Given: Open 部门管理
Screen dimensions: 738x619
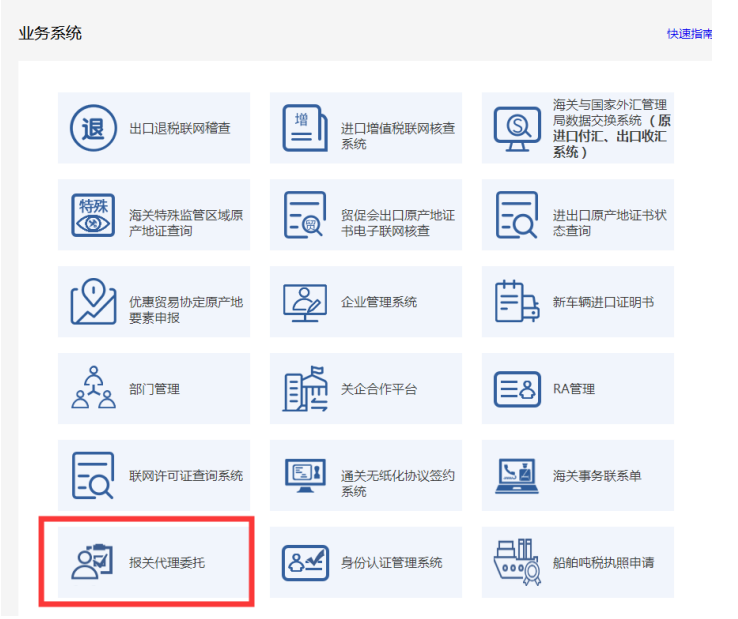Looking at the screenshot, I should (x=154, y=388).
